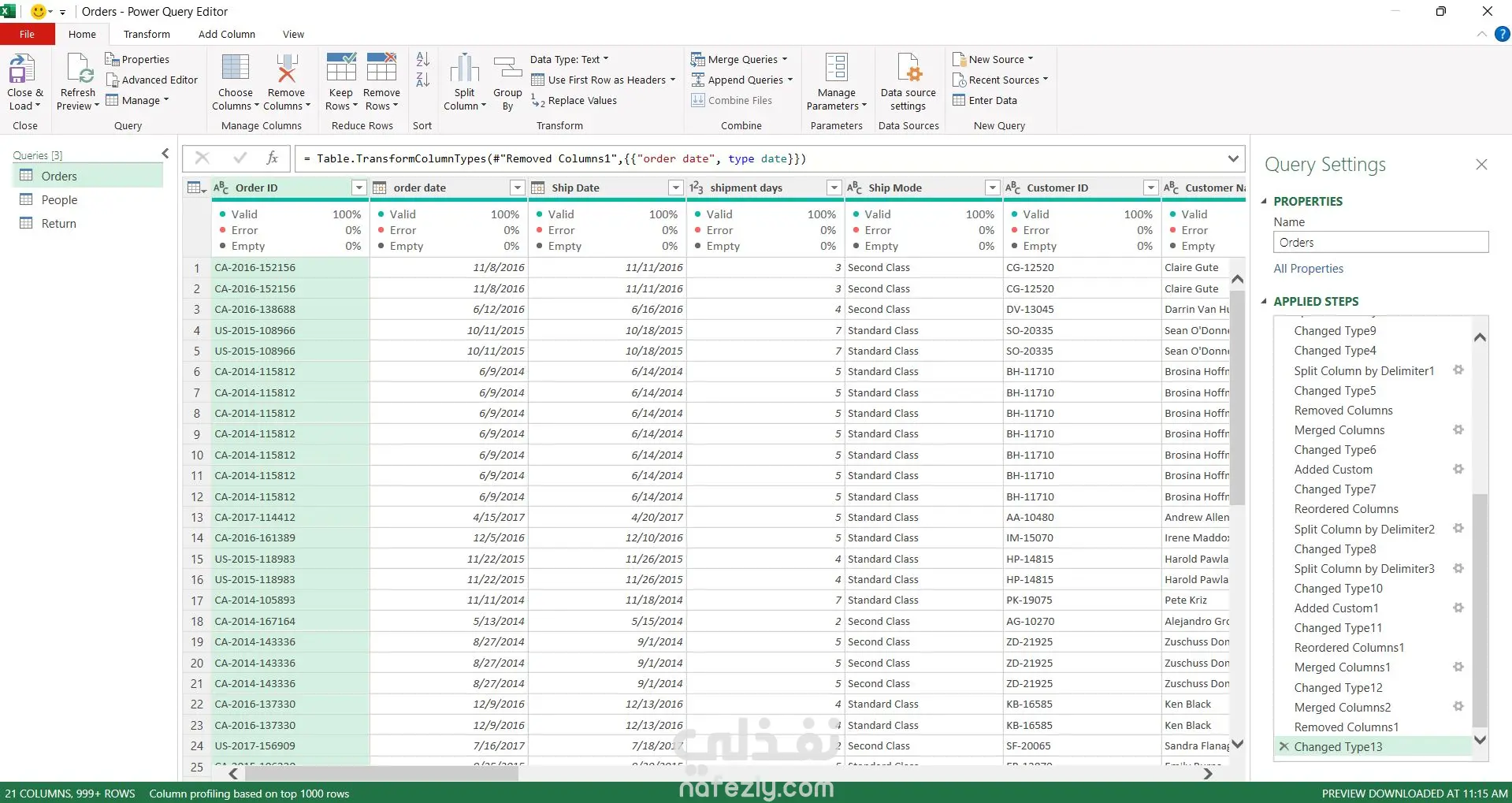Open the Order ID column filter dropdown

point(358,188)
